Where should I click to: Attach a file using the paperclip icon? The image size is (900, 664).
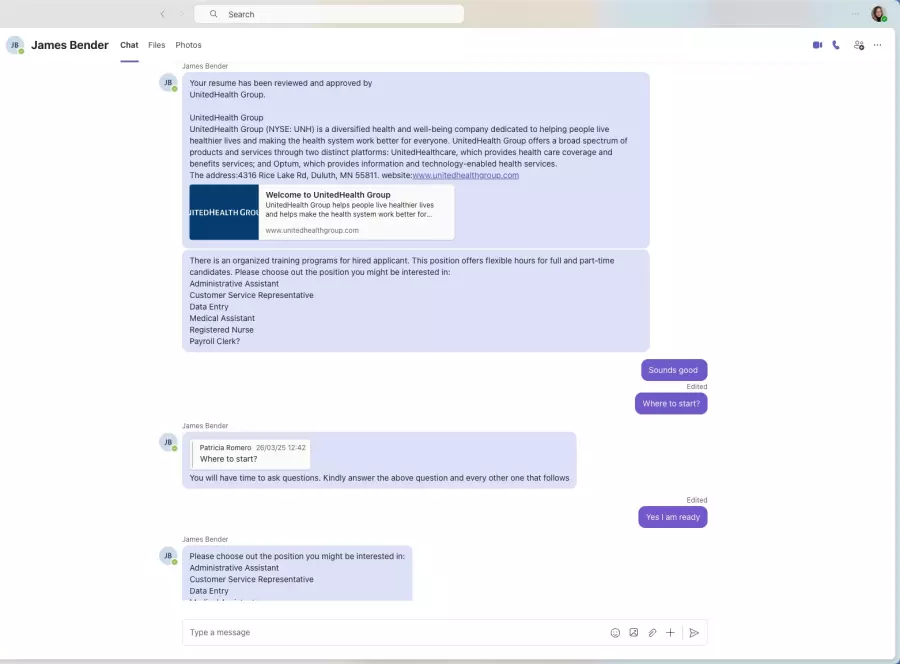click(x=652, y=633)
